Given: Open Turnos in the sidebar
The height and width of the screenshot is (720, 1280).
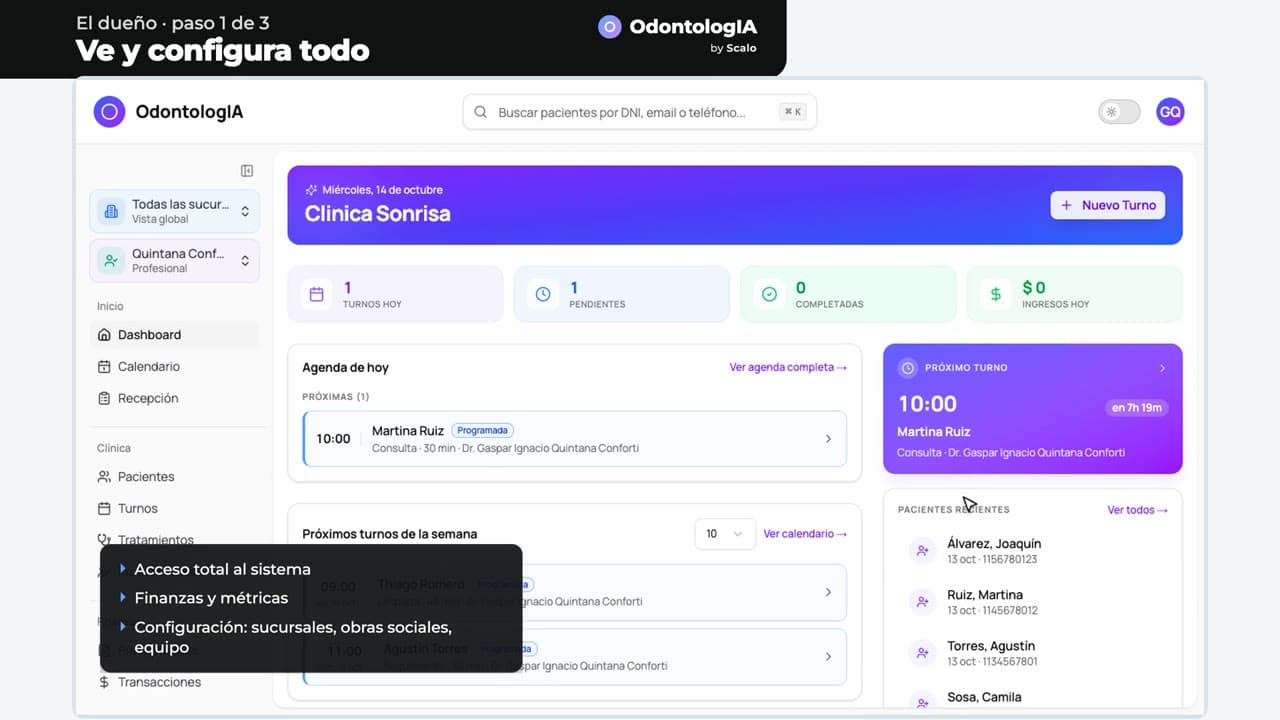Looking at the screenshot, I should coord(174,508).
